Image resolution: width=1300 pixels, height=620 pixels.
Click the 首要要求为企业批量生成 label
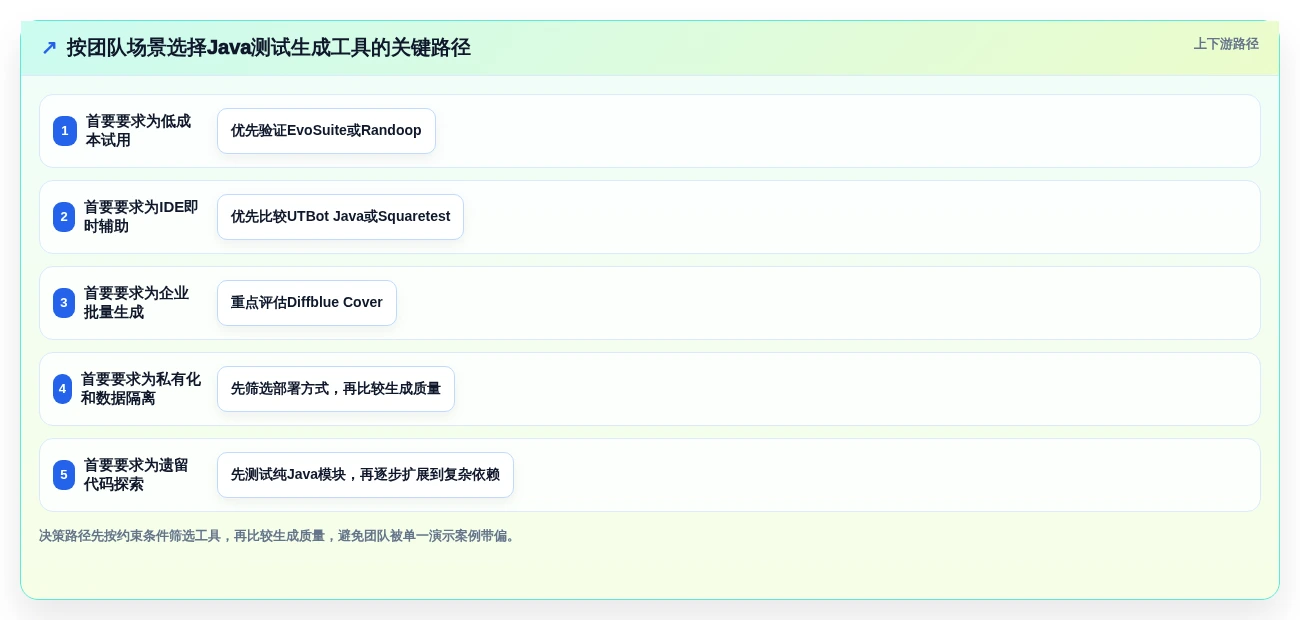[136, 303]
